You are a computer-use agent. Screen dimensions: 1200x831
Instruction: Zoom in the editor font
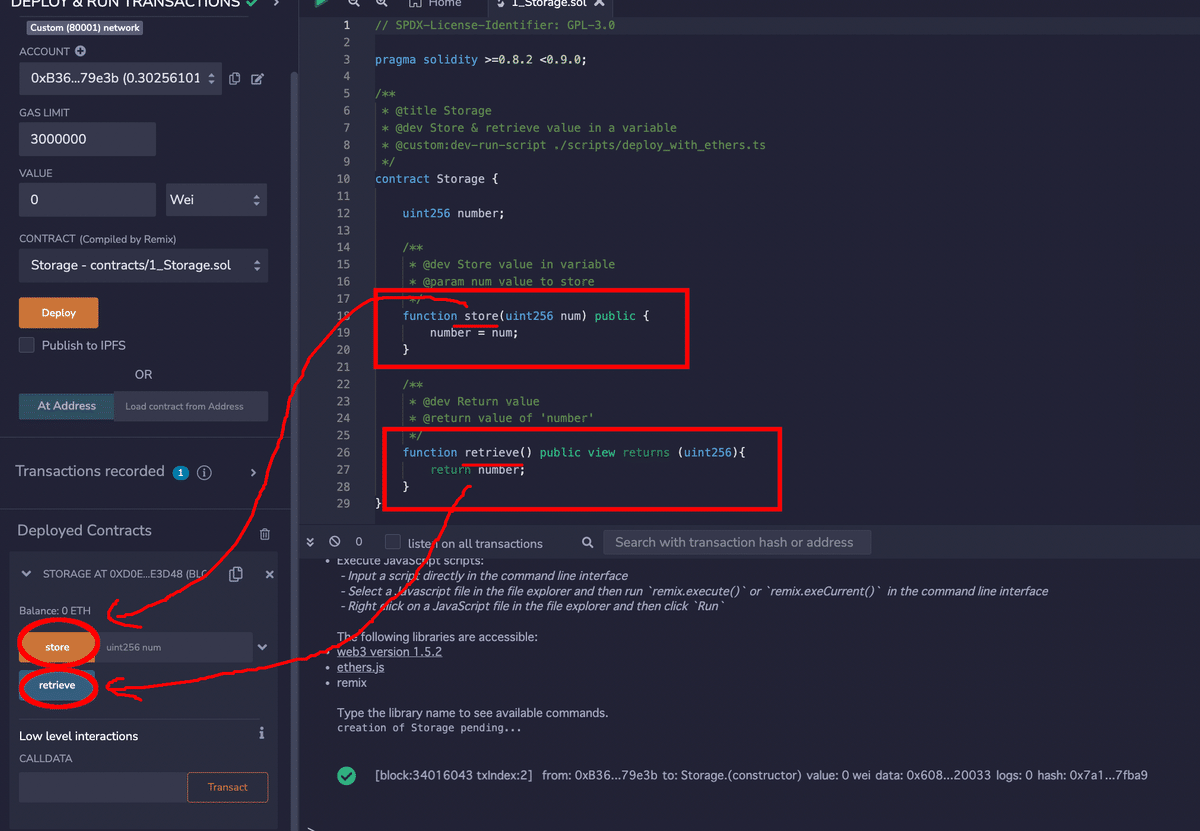pyautogui.click(x=381, y=4)
